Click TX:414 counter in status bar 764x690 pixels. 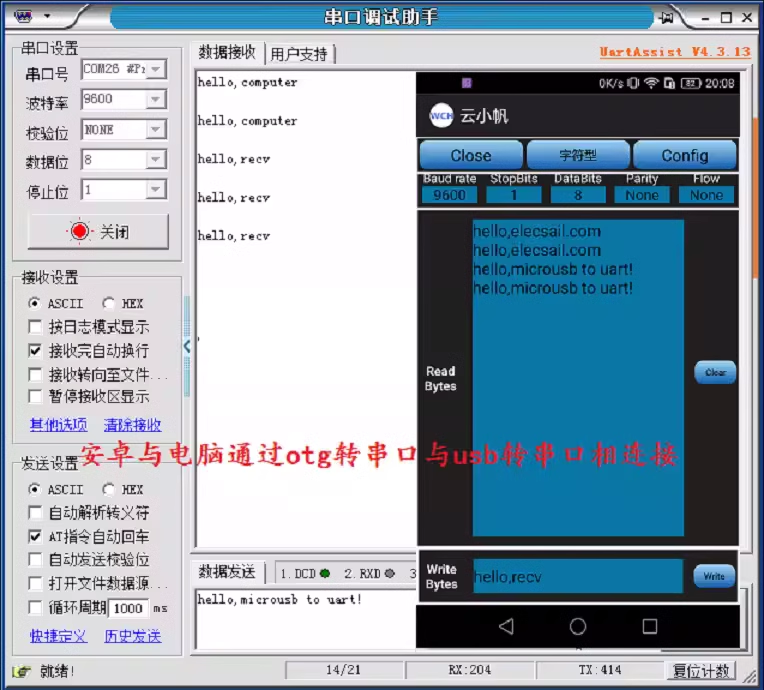[600, 671]
